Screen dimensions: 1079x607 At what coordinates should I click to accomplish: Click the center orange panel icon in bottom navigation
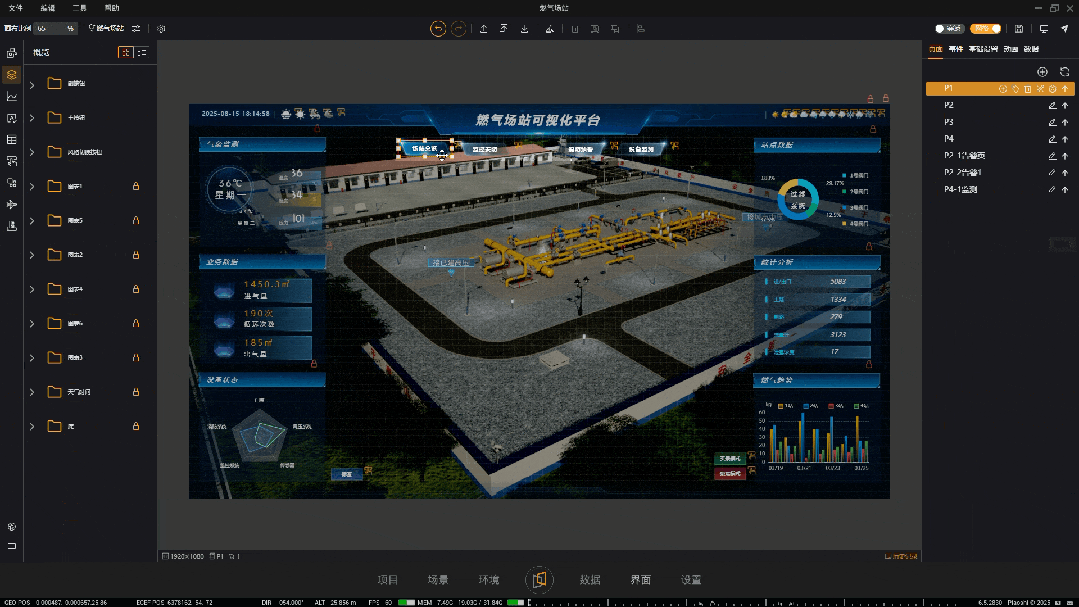click(540, 579)
